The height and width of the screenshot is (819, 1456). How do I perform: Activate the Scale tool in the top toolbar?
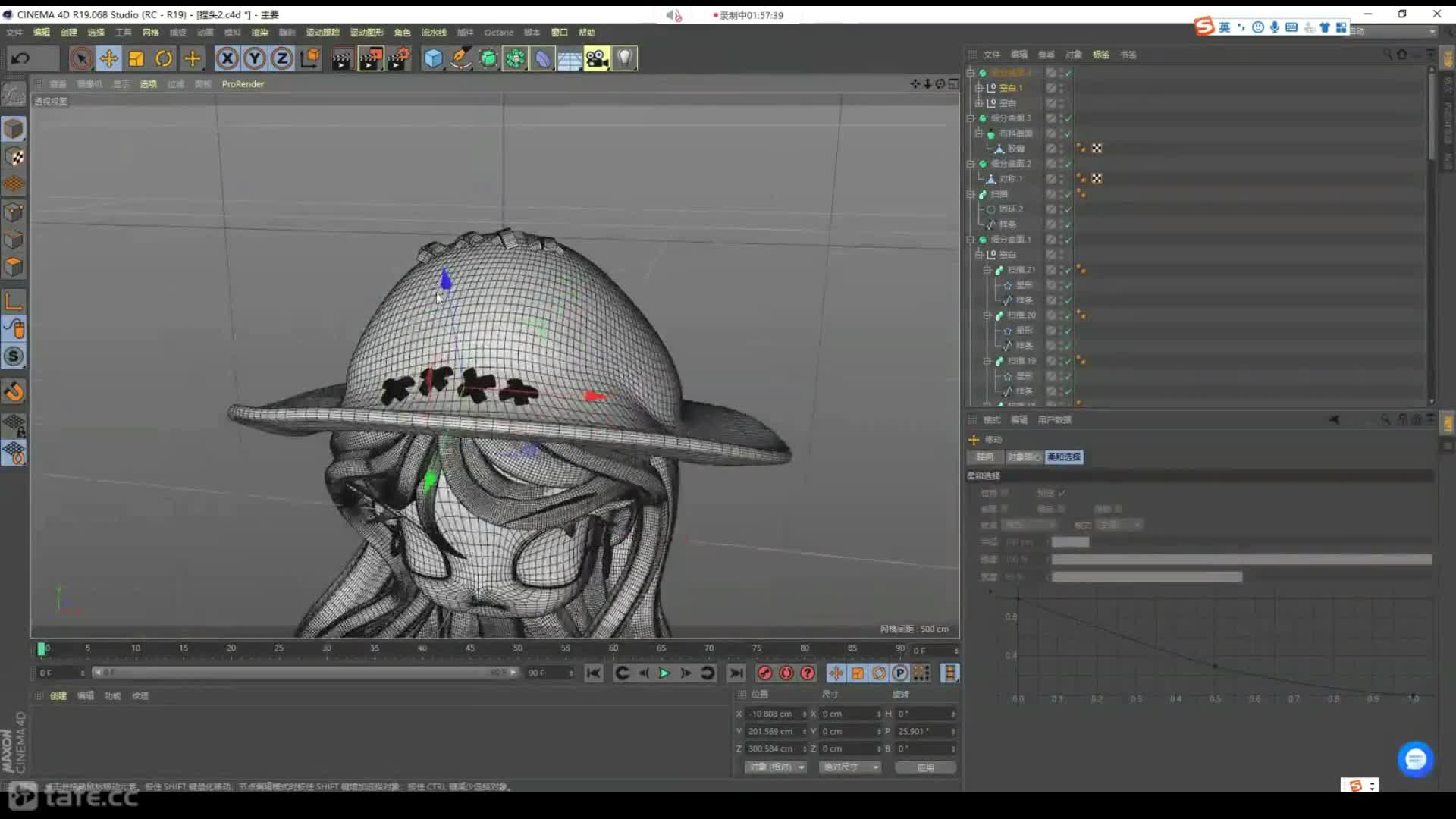pos(136,58)
